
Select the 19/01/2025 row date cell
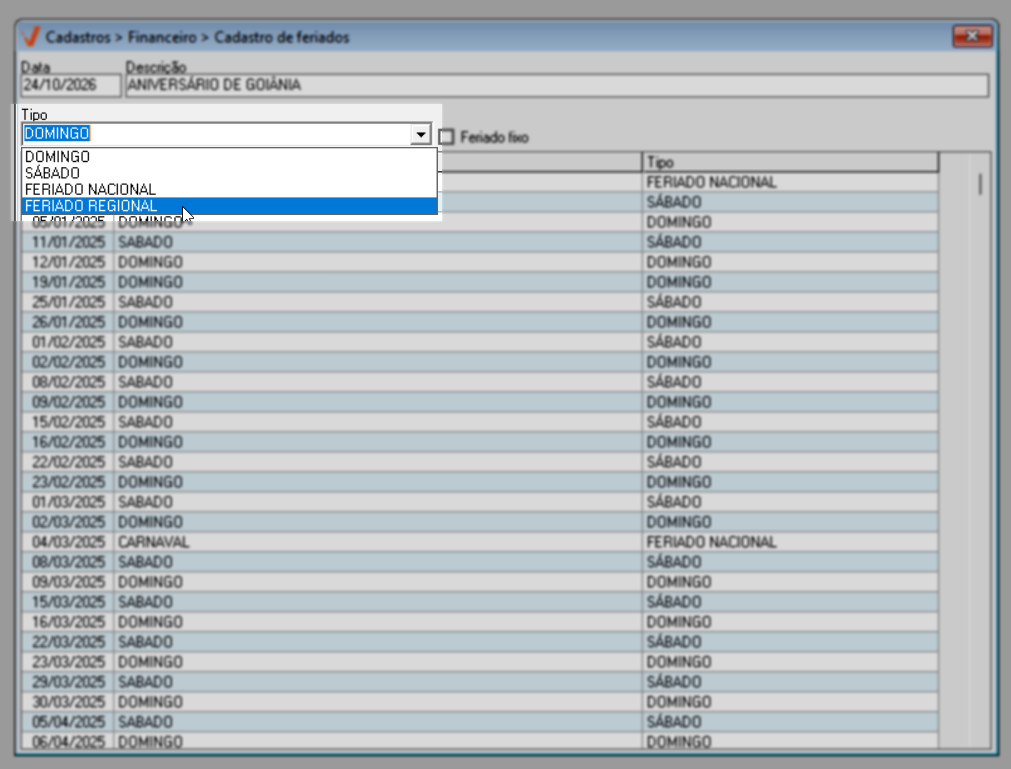click(x=68, y=282)
